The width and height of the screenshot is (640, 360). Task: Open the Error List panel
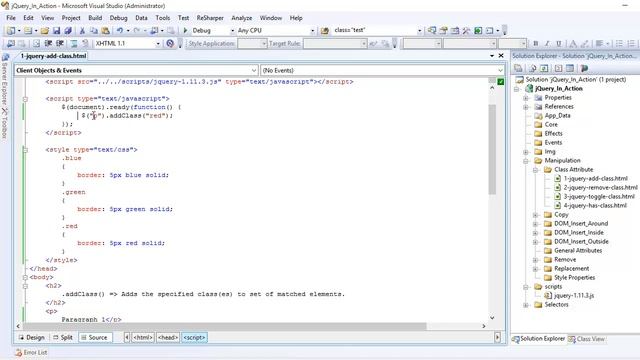click(x=31, y=352)
